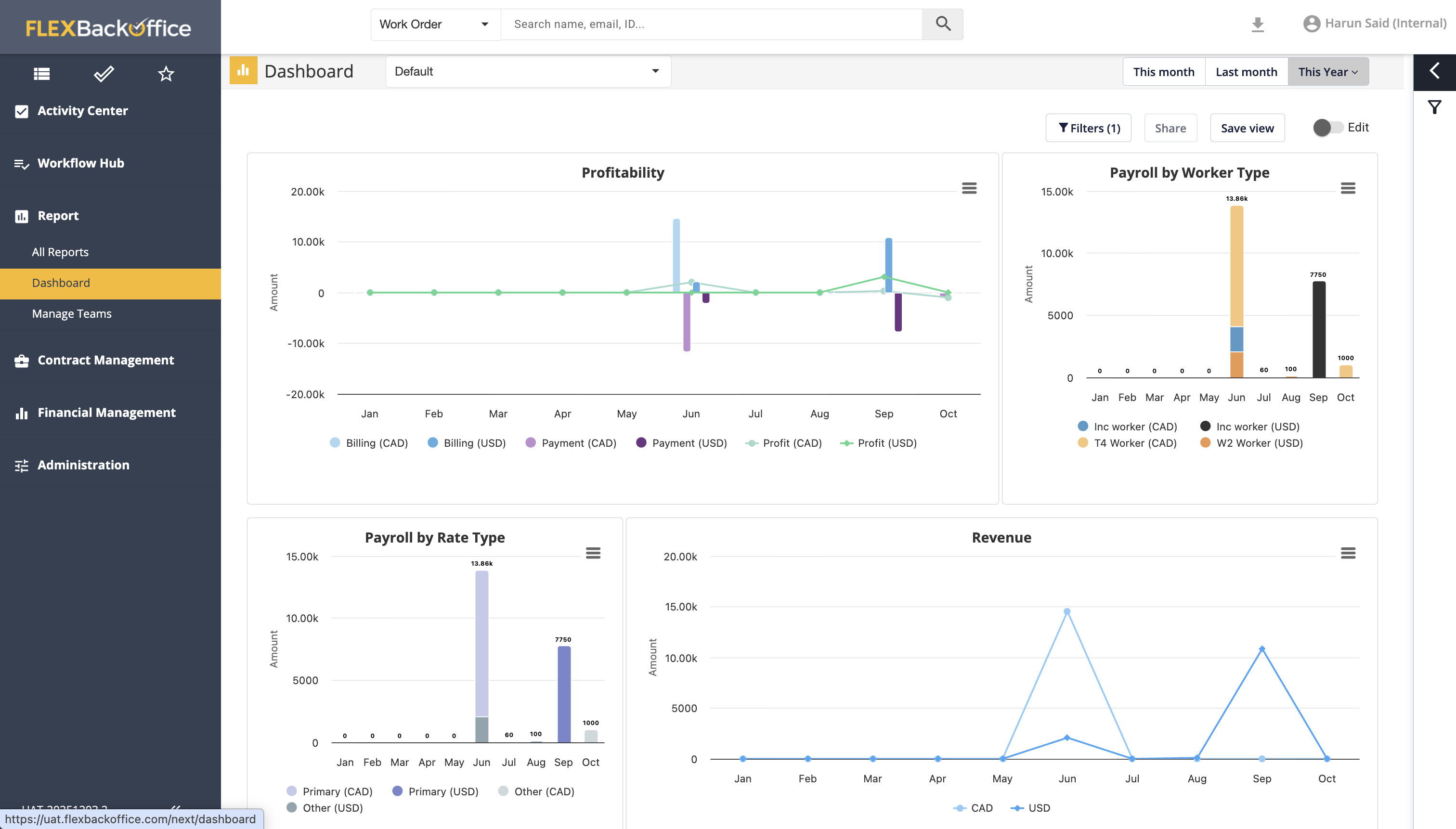Click the Save view button
This screenshot has height=829, width=1456.
coord(1247,128)
